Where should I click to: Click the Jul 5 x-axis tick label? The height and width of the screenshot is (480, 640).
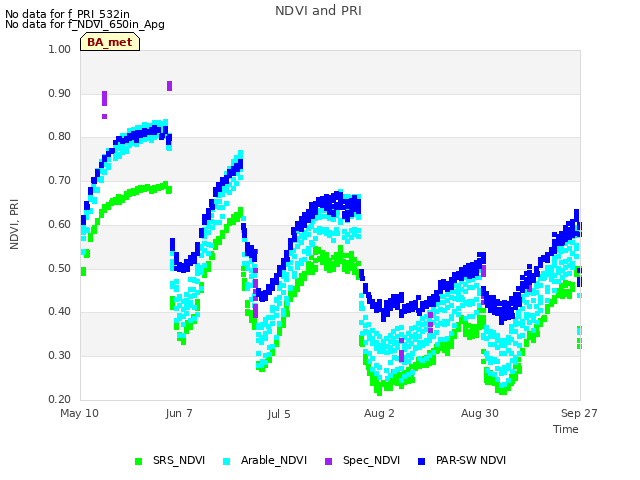[x=279, y=414]
